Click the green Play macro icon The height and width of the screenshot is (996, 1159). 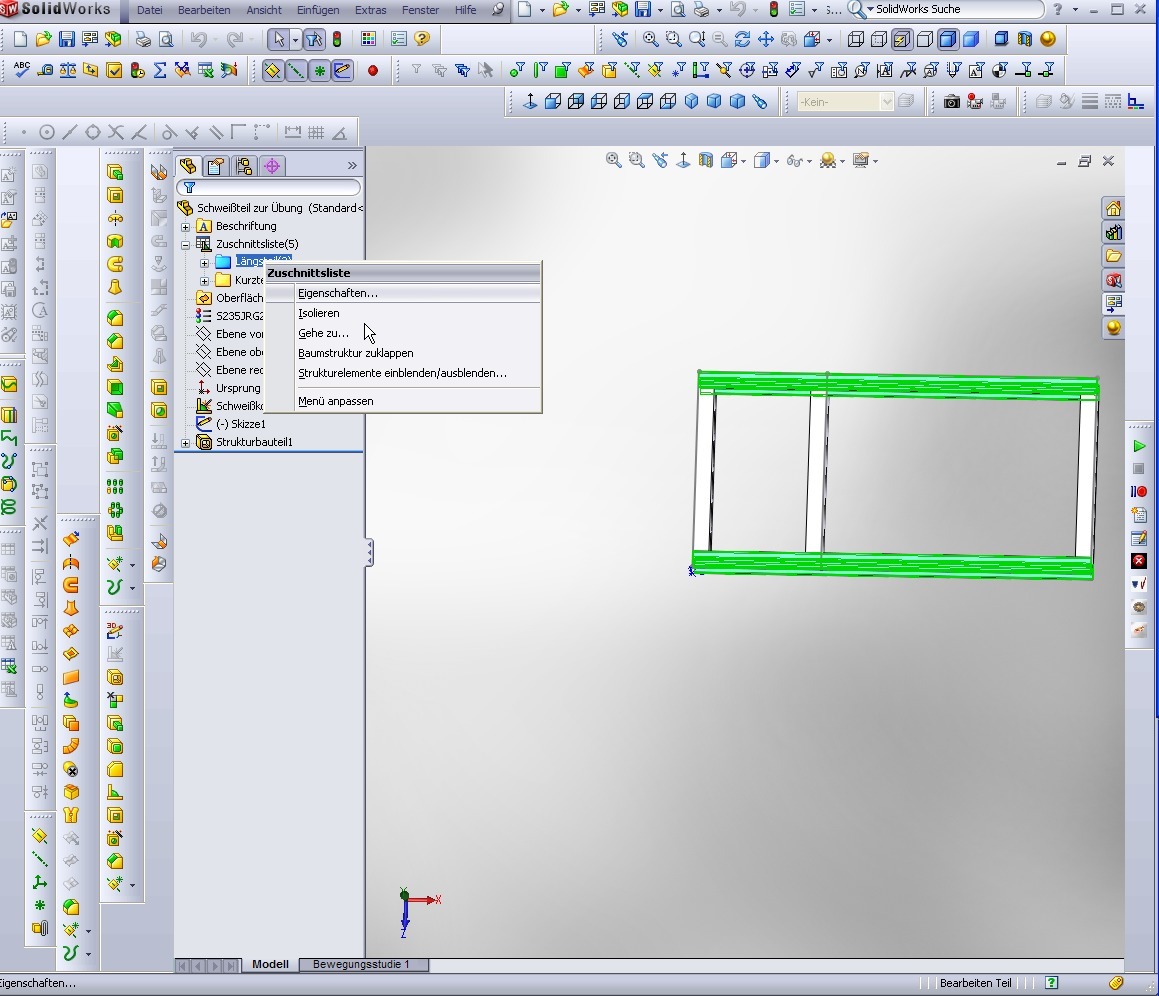click(1139, 446)
